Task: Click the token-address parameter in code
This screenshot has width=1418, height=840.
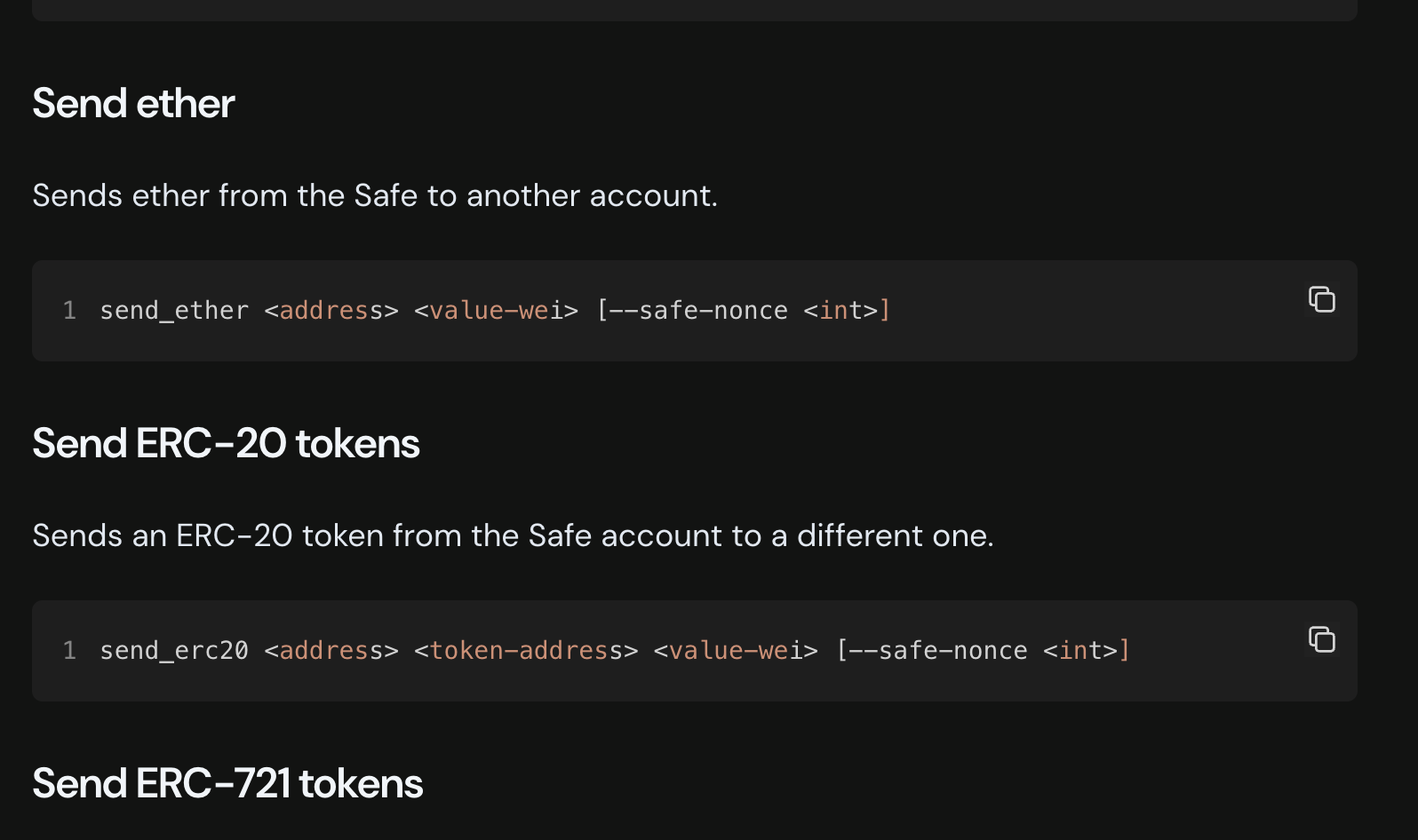Action: [526, 651]
